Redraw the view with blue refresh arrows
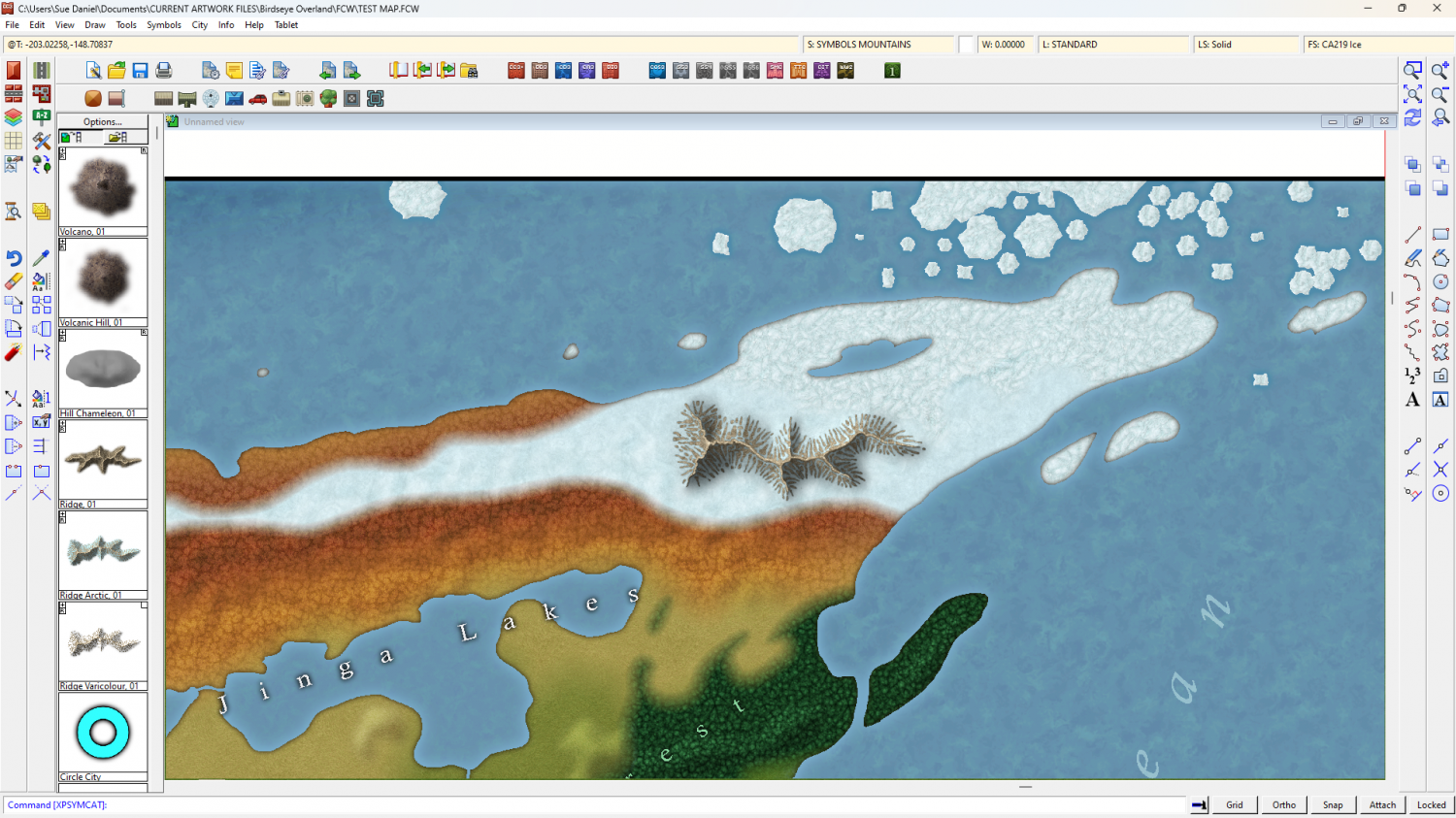 tap(1412, 117)
